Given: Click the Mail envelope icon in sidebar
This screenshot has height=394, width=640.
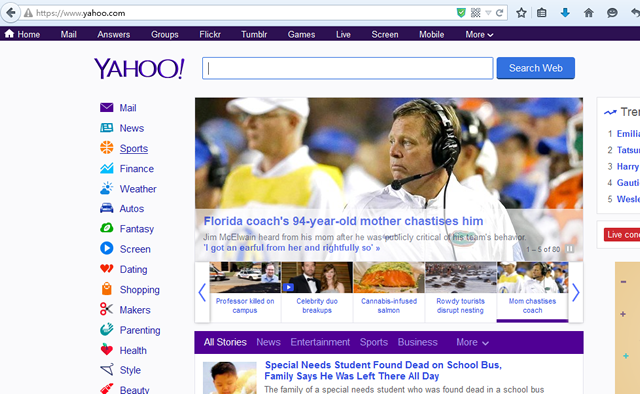Looking at the screenshot, I should click(107, 107).
